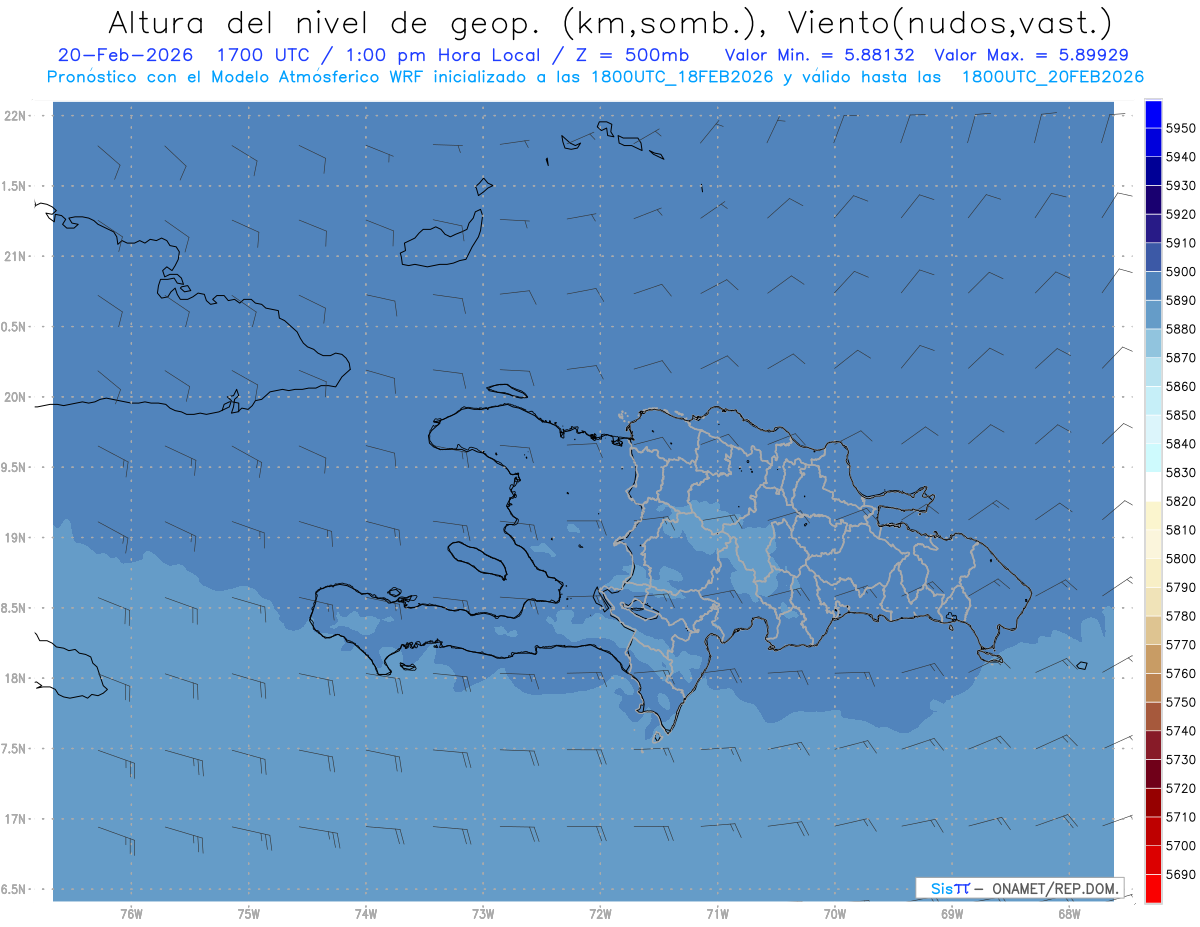The width and height of the screenshot is (1200, 927).
Task: Click the legend value 5900
Action: point(1180,272)
